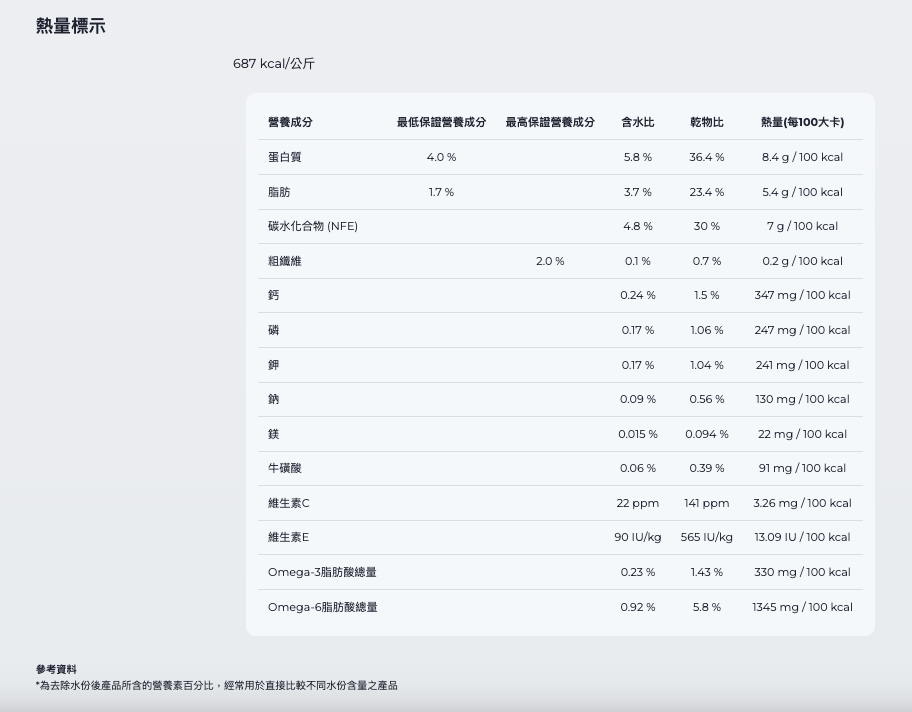Screen dimensions: 912x712
Task: Click the 熱量標示 section heading
Action: (x=70, y=27)
